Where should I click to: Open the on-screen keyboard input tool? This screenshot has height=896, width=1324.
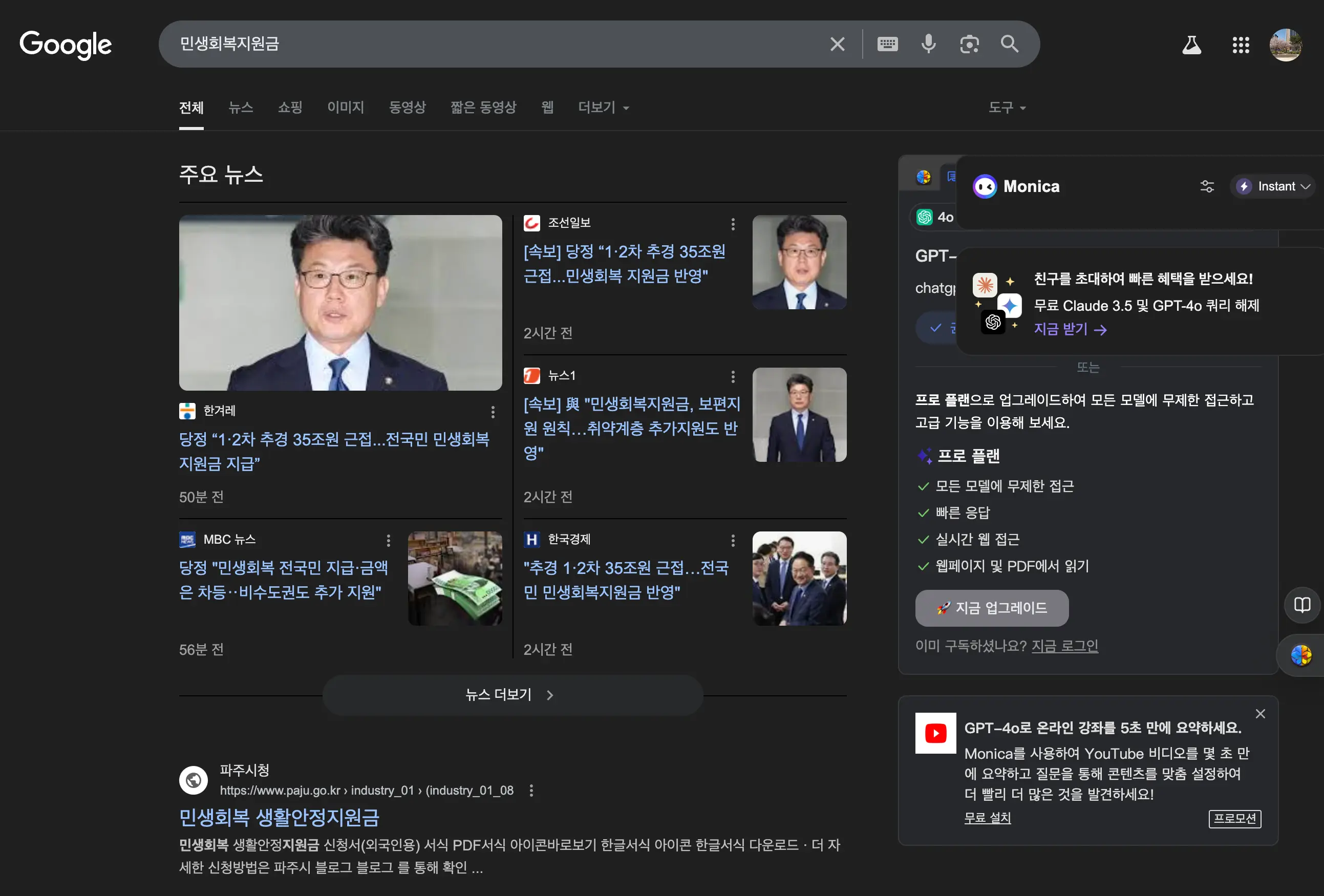[887, 44]
